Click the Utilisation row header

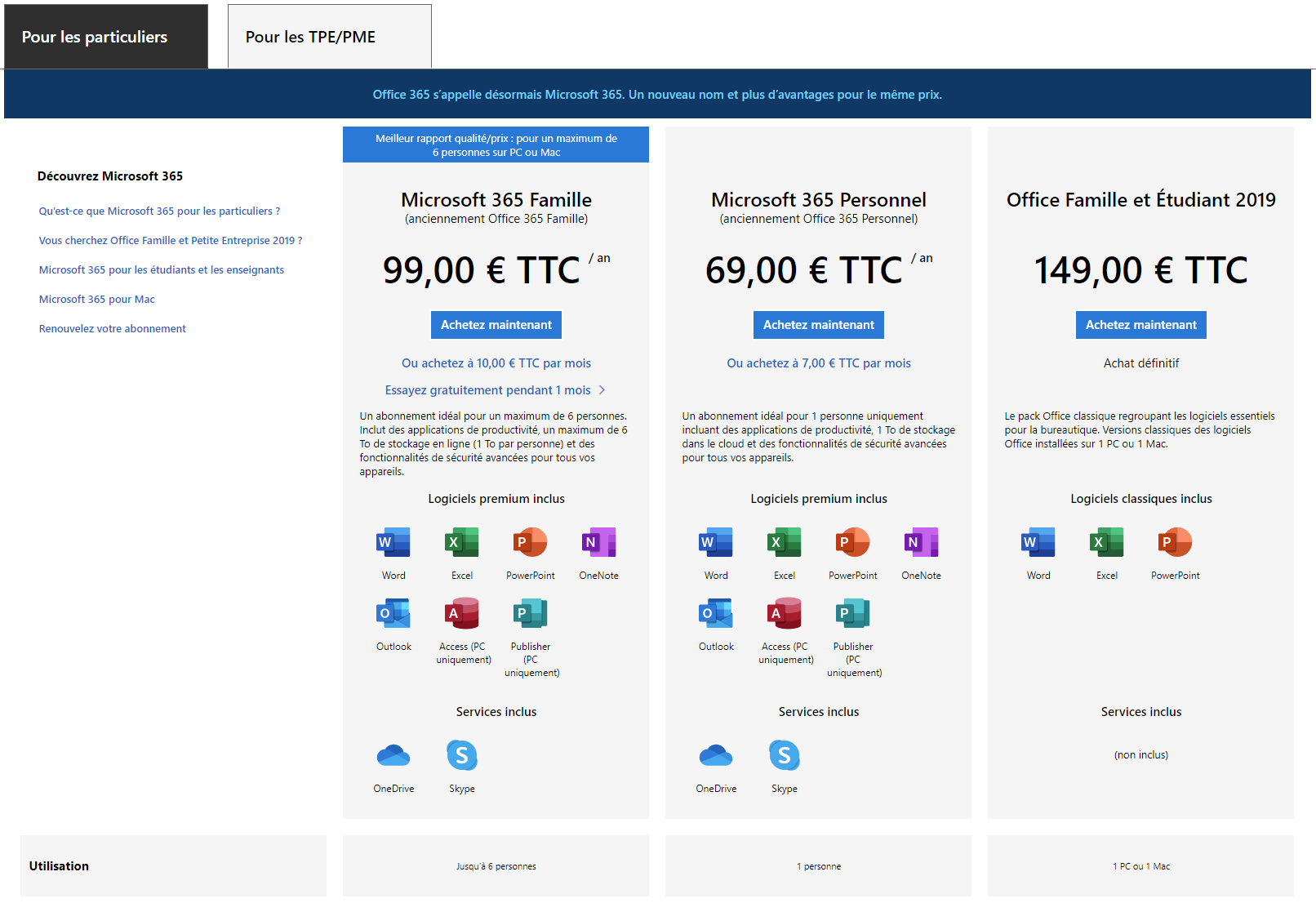[x=173, y=866]
